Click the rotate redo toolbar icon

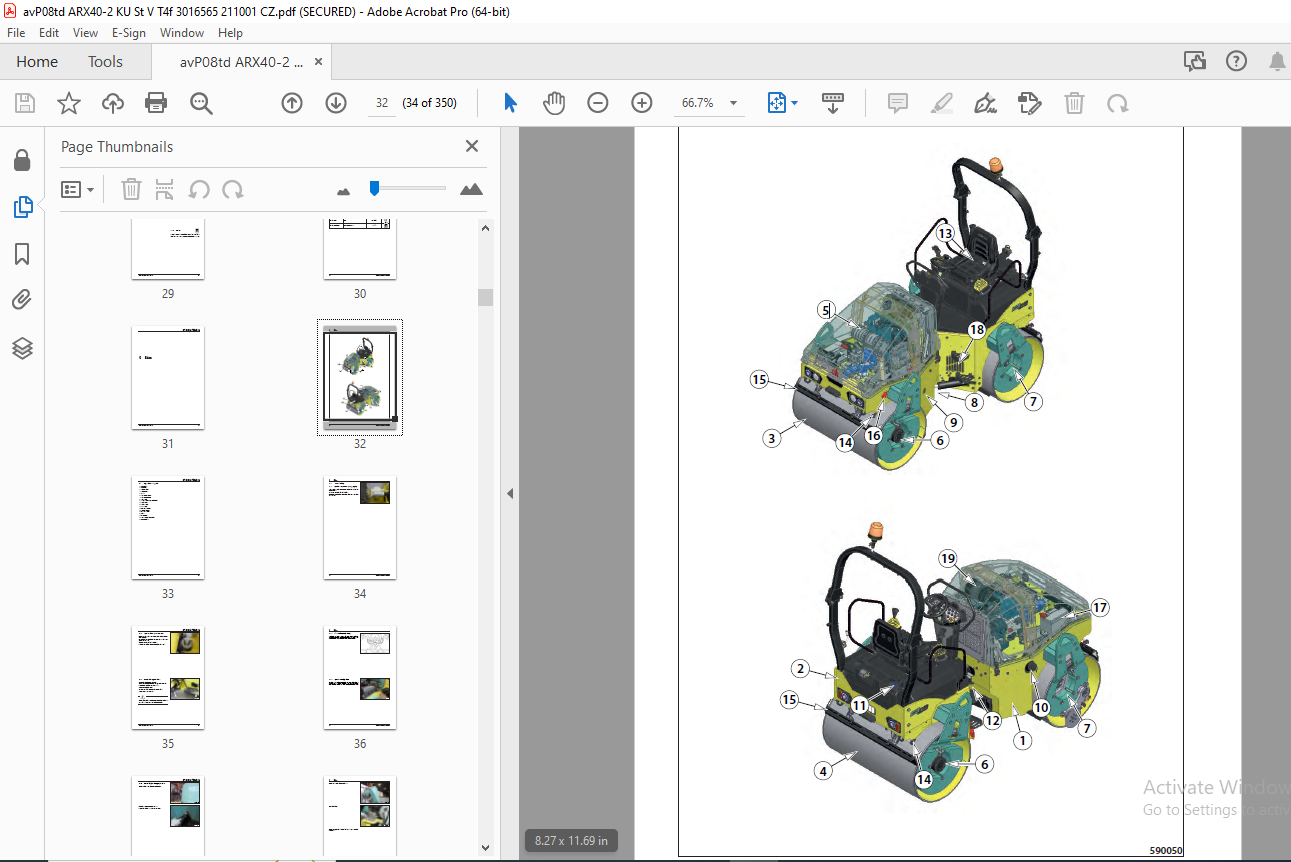click(1118, 103)
